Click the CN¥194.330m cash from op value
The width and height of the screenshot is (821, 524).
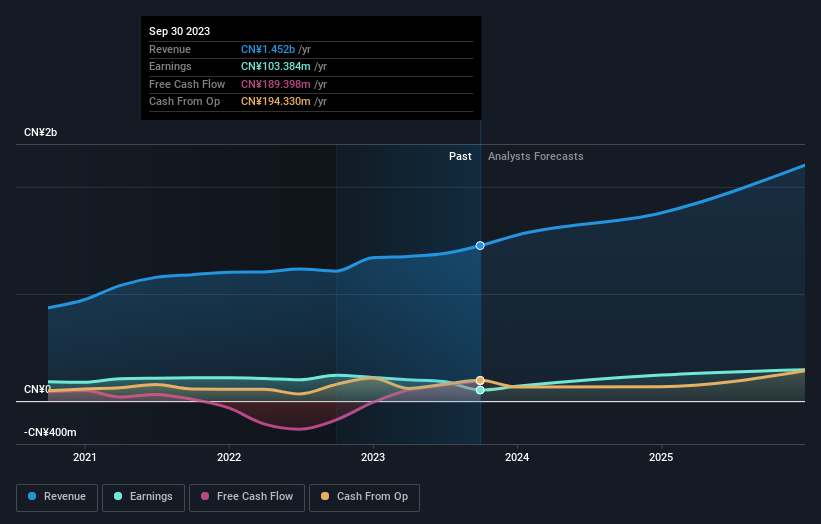tap(276, 102)
